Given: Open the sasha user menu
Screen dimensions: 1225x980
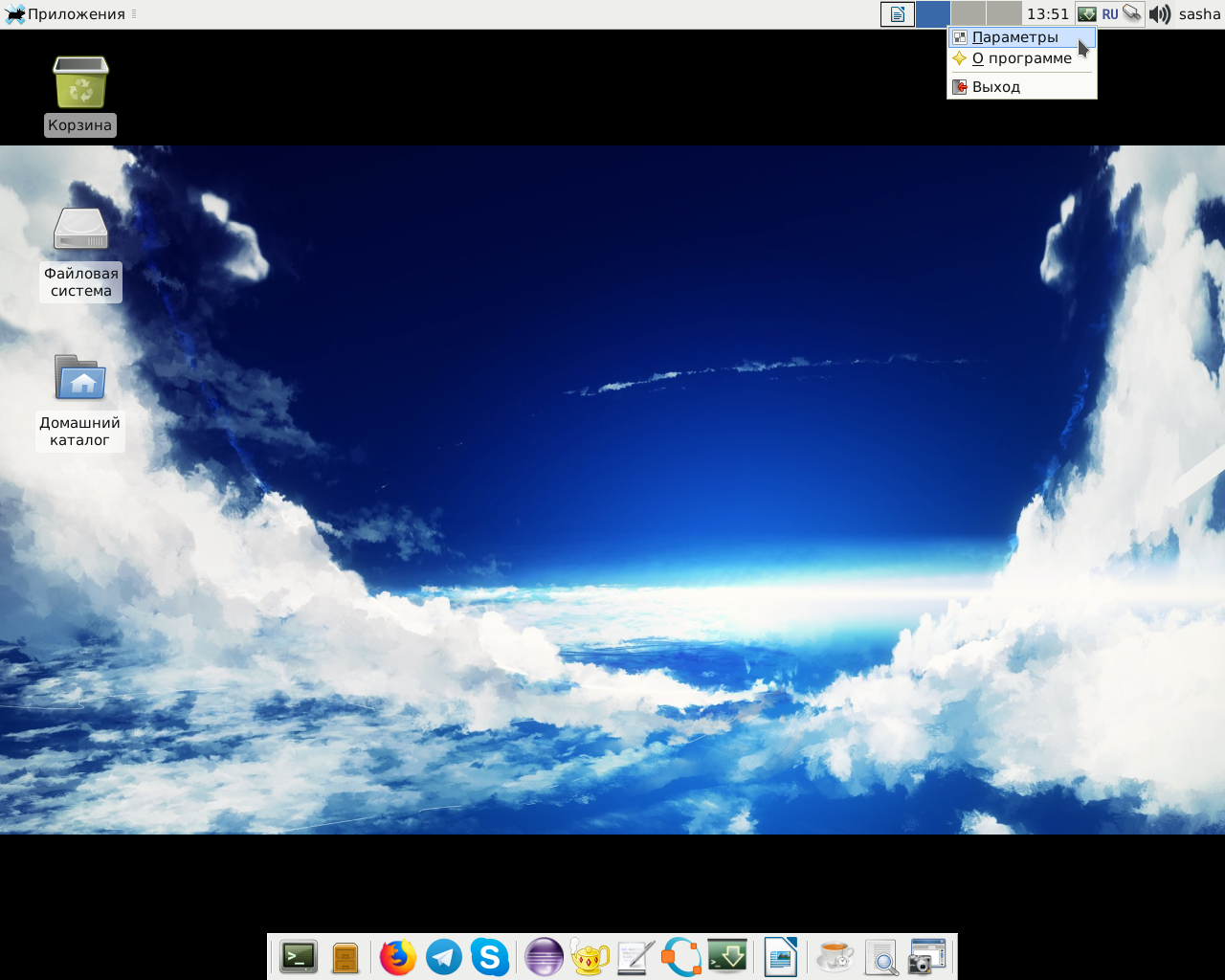Looking at the screenshot, I should 1199,14.
